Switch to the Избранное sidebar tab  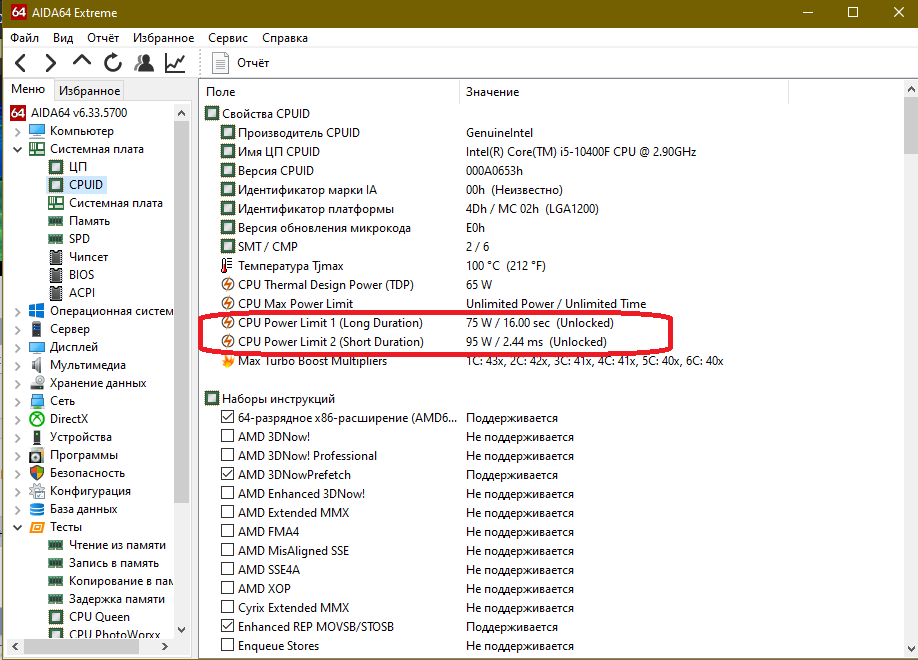tap(90, 90)
